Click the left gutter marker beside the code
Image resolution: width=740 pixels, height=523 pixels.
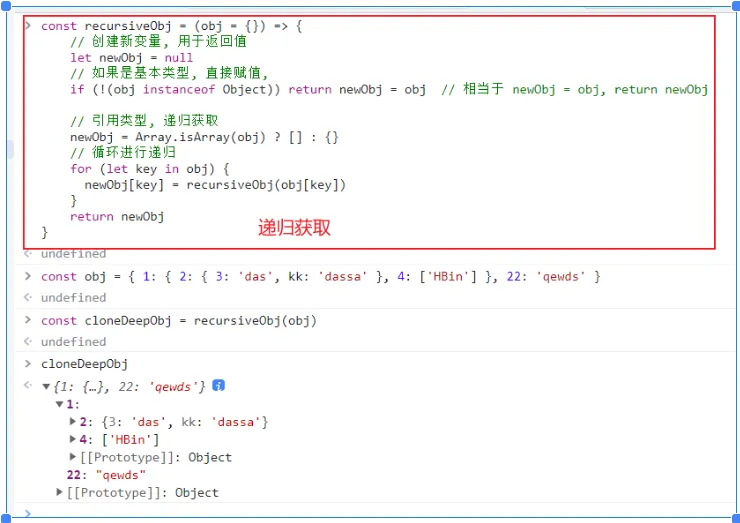(x=10, y=150)
